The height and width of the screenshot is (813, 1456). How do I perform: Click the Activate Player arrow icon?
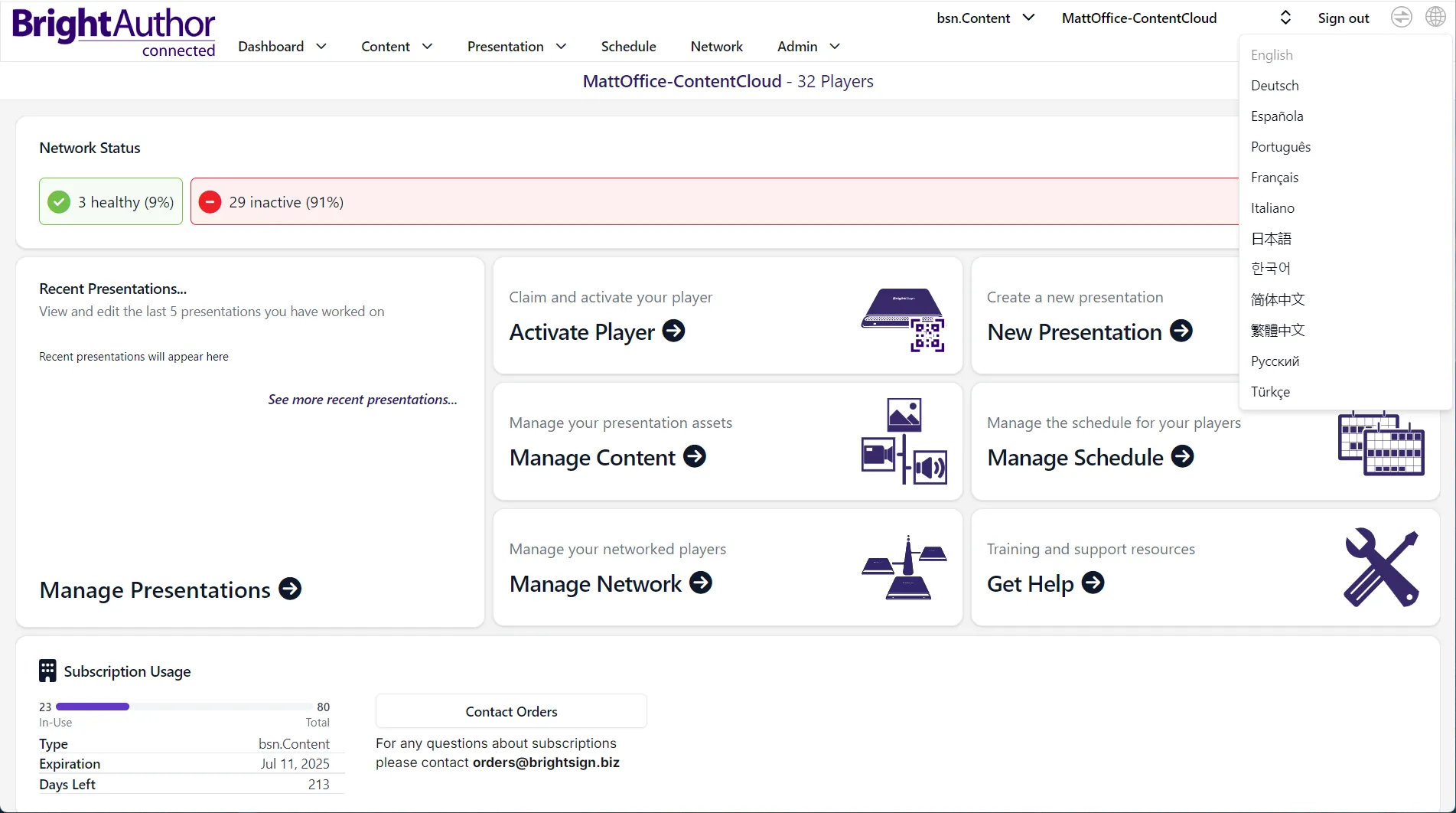coord(673,331)
